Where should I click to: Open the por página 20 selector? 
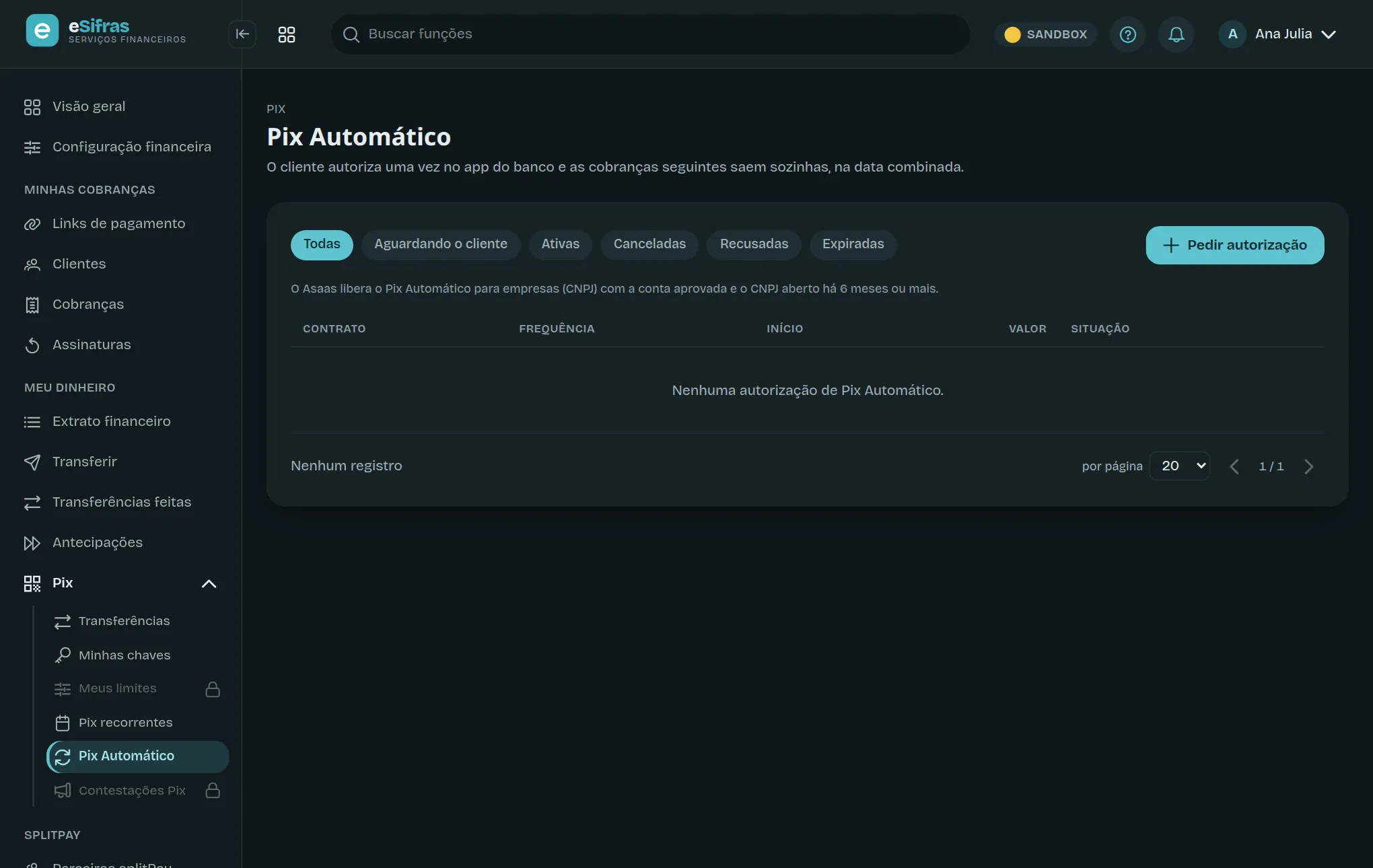tap(1180, 466)
